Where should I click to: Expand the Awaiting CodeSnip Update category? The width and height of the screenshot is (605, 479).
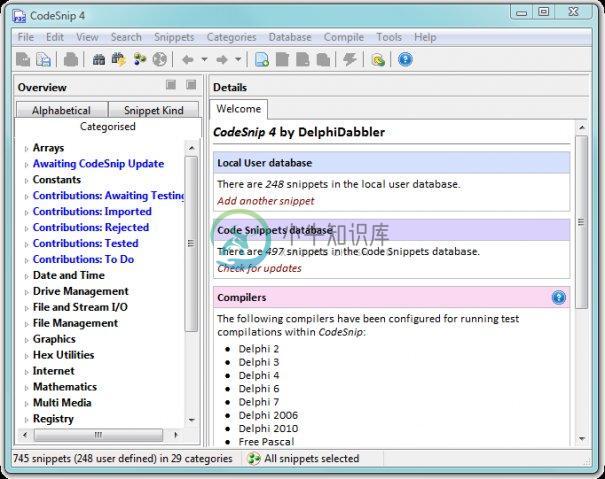(x=26, y=164)
